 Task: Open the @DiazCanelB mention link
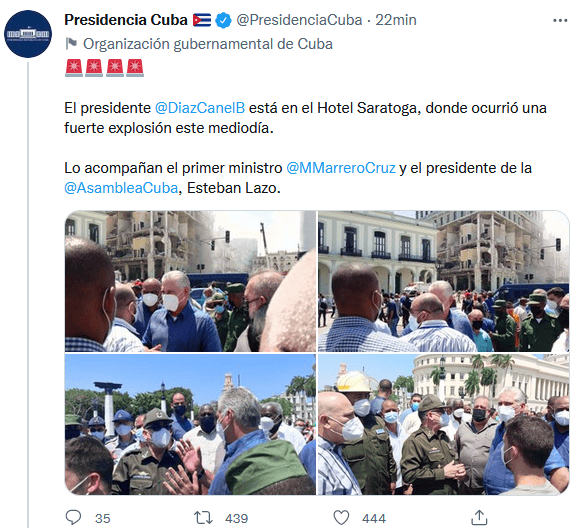coord(200,108)
